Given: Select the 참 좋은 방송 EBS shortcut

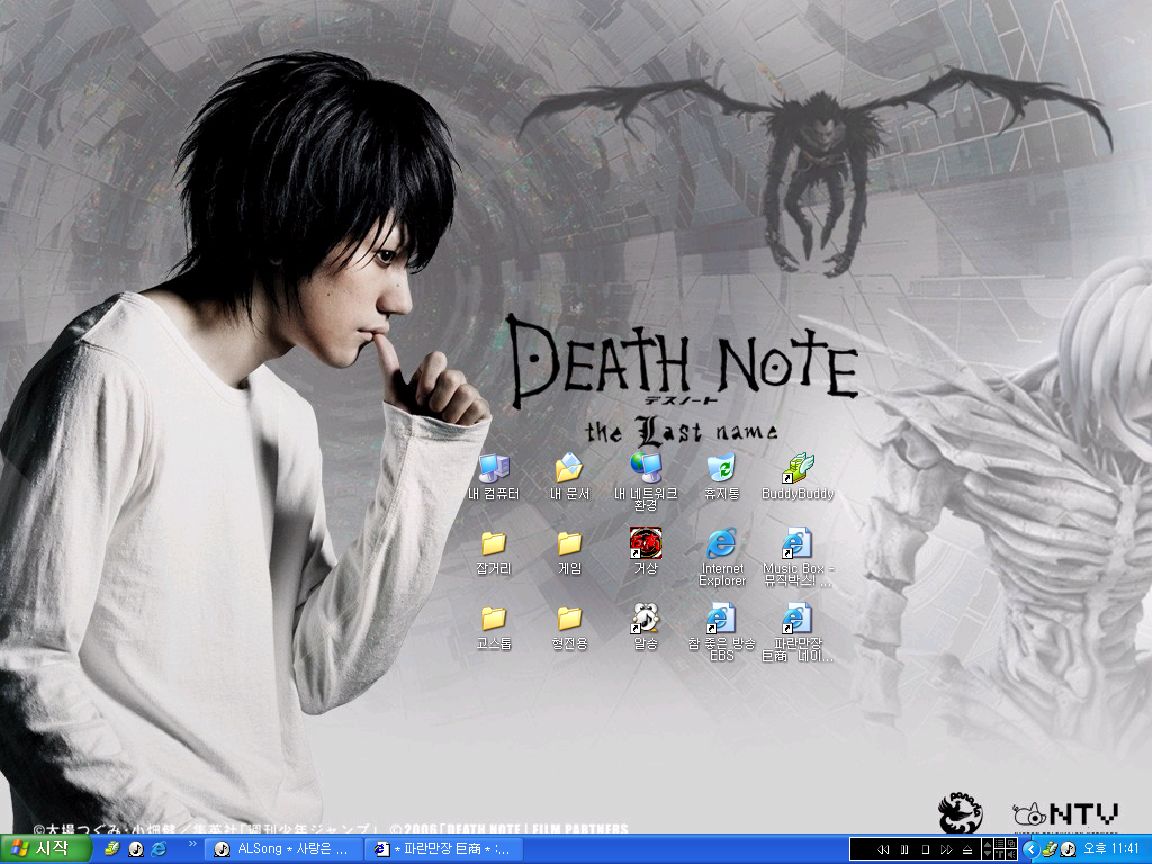Looking at the screenshot, I should (x=722, y=633).
